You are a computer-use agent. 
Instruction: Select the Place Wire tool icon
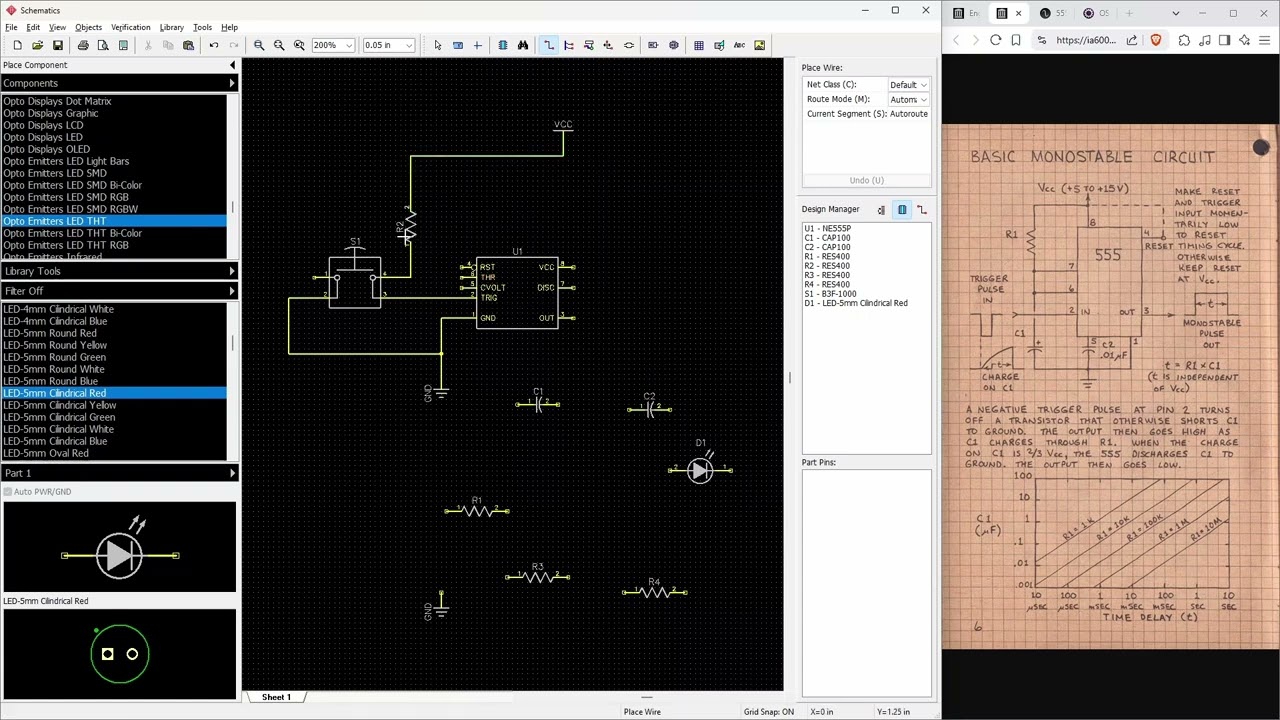[549, 45]
